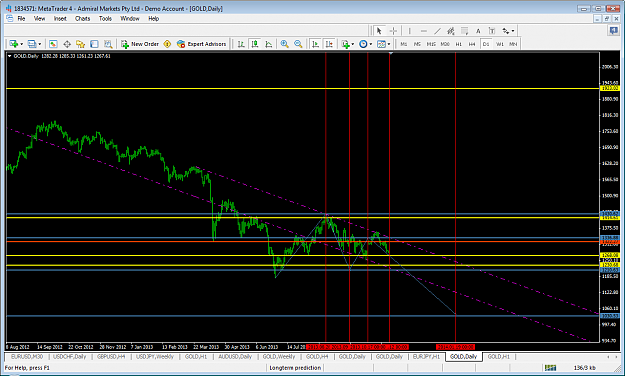Open the Data Window crosshair-target icon
Screen dimensions: 625x376
(67, 44)
